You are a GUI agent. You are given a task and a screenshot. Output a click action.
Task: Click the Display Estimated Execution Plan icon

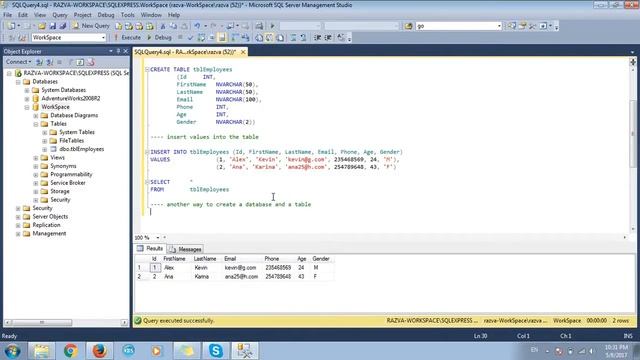[x=201, y=38]
